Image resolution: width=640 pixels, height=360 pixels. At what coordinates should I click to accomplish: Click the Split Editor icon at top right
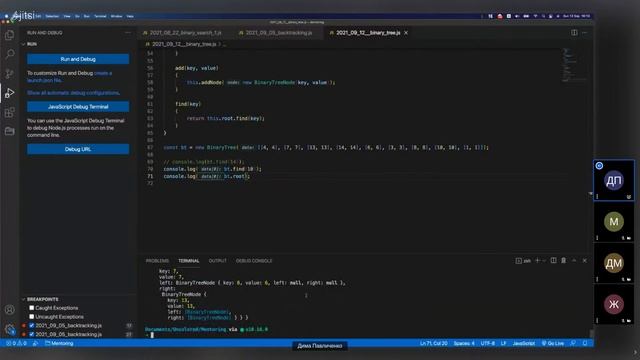(x=574, y=33)
